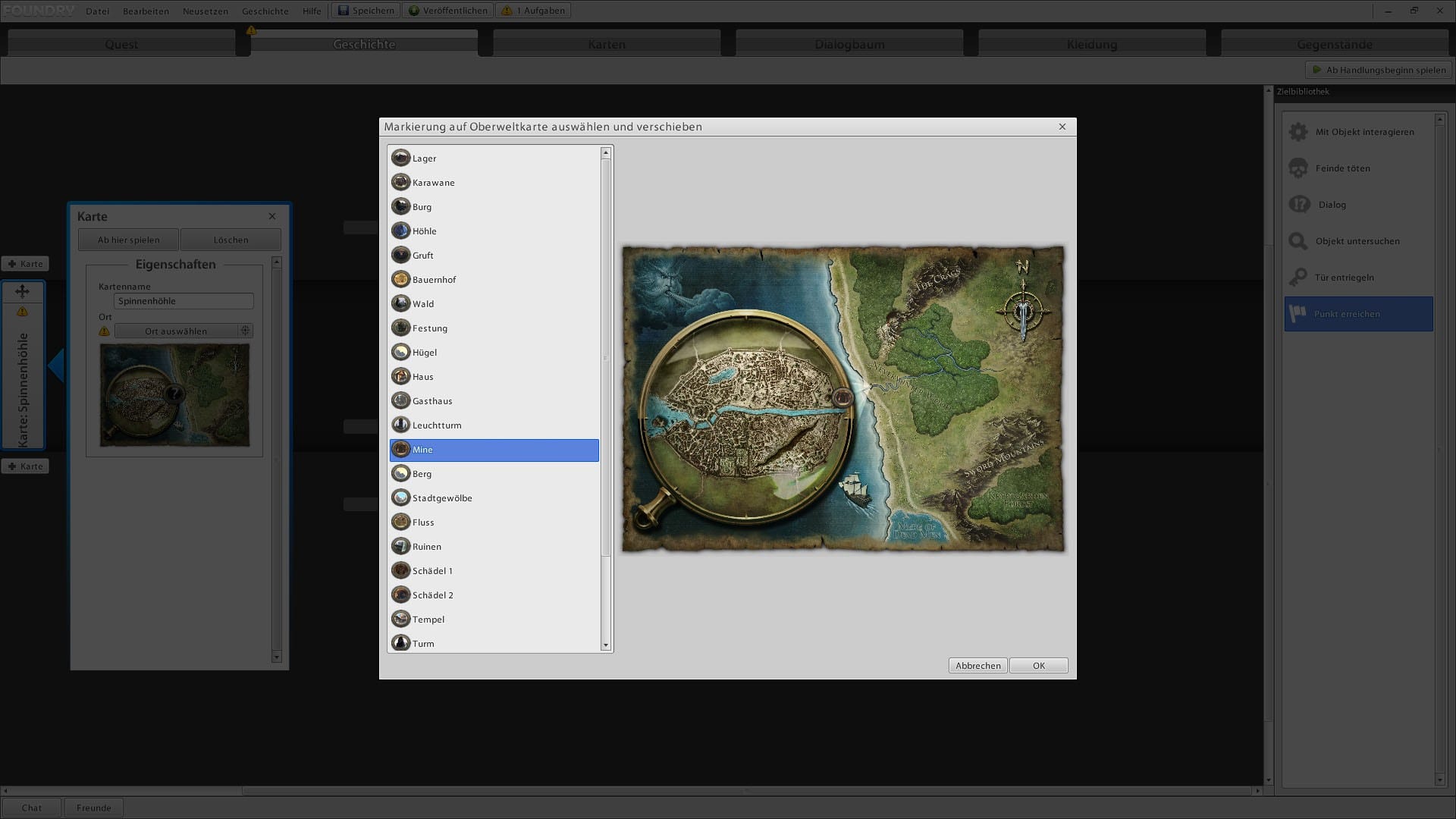
Task: Choose the Höhle map marker
Action: click(x=424, y=231)
